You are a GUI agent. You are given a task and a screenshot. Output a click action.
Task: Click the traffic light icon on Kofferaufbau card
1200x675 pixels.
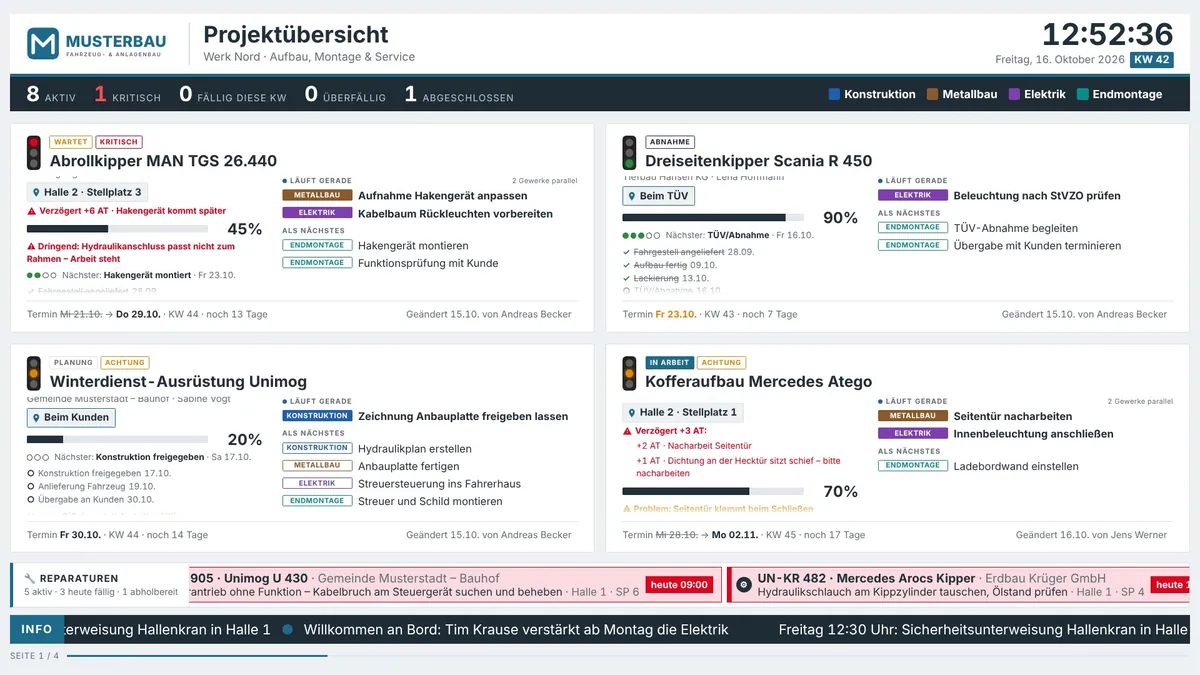(x=629, y=373)
